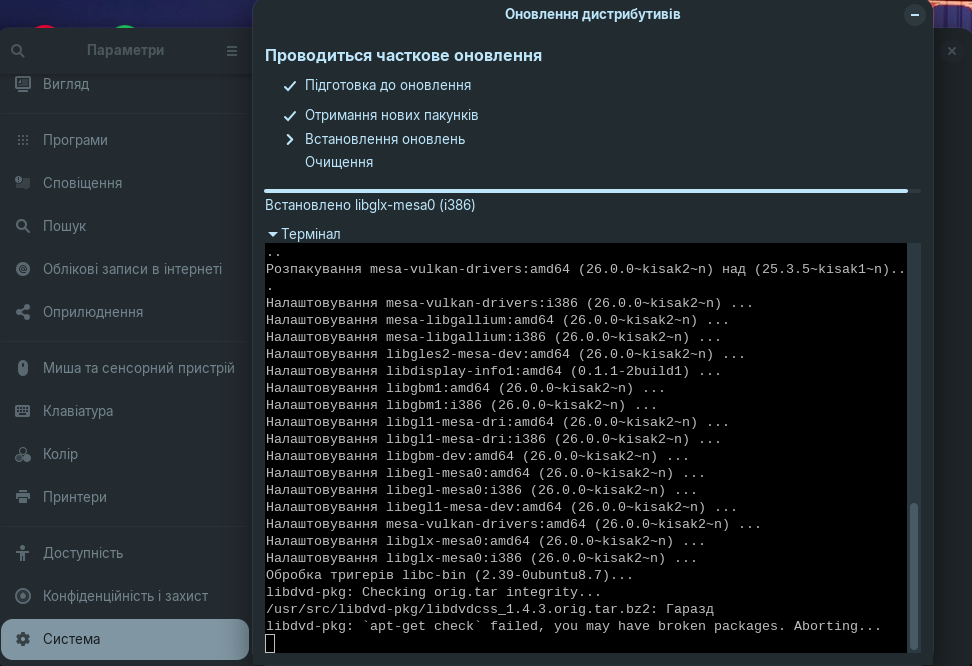The width and height of the screenshot is (972, 666).
Task: Click the Сповіщення bell icon
Action: [23, 183]
